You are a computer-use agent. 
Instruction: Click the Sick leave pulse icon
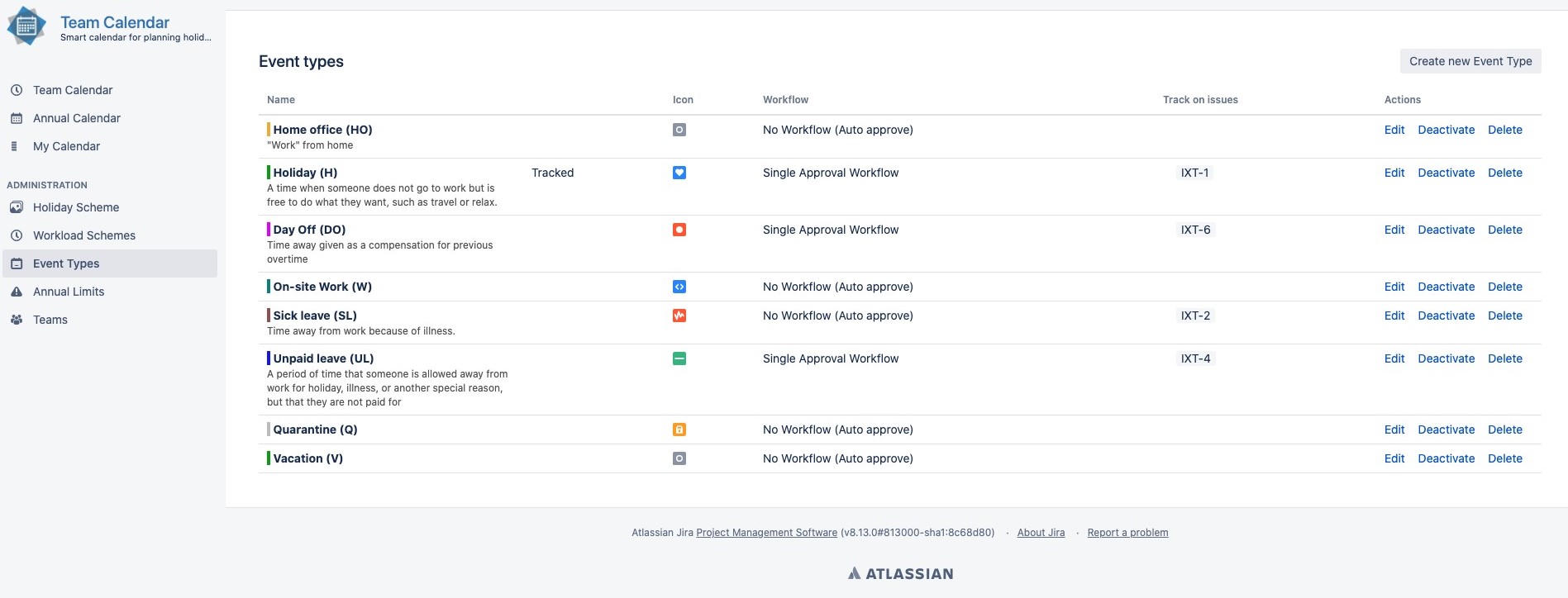(x=679, y=316)
